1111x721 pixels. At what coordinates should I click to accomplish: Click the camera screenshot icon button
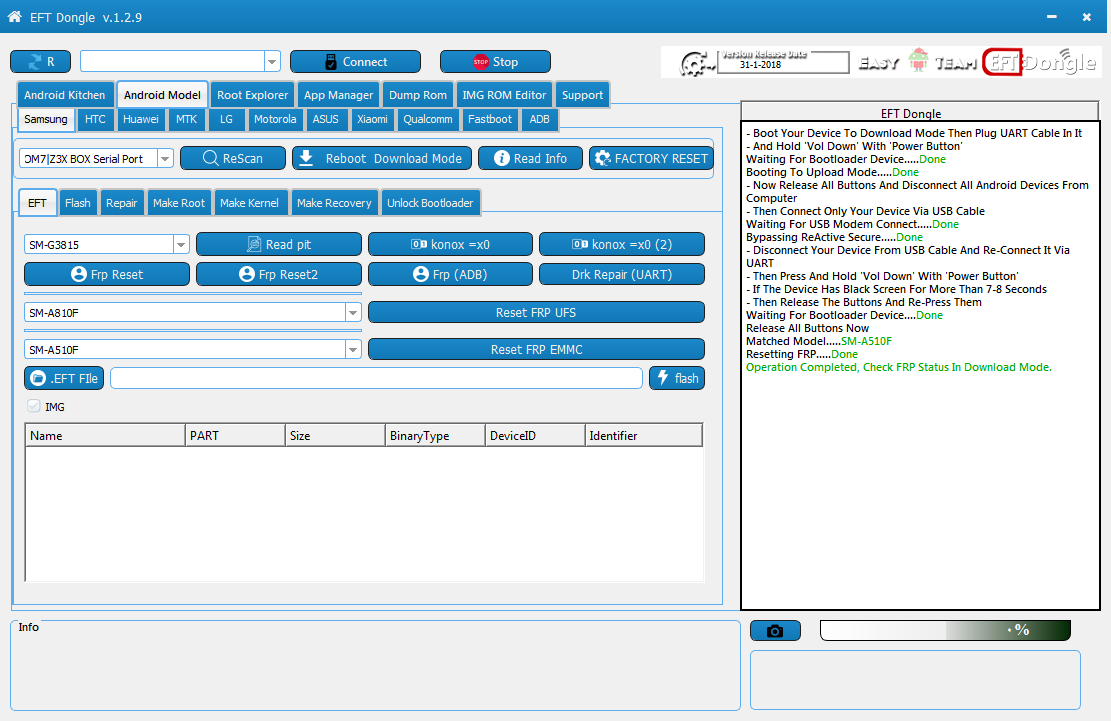tap(775, 630)
